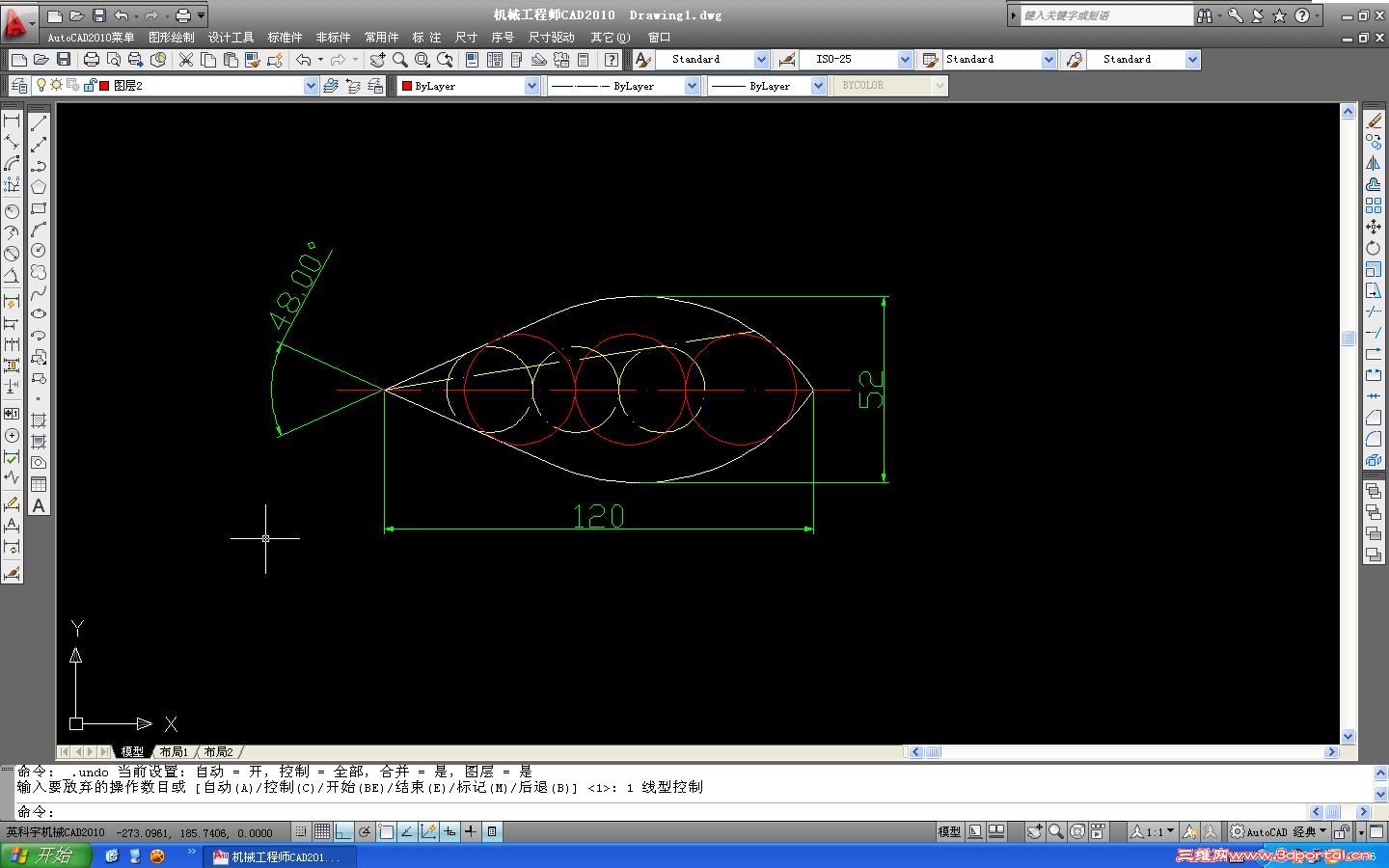Expand the annotation scale 1:1 dropdown
The width and height of the screenshot is (1389, 868).
click(x=1169, y=831)
